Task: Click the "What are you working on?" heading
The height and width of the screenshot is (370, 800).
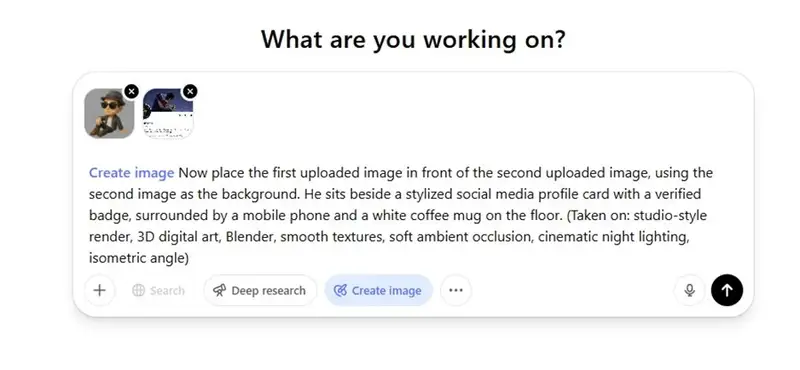Action: pyautogui.click(x=413, y=39)
